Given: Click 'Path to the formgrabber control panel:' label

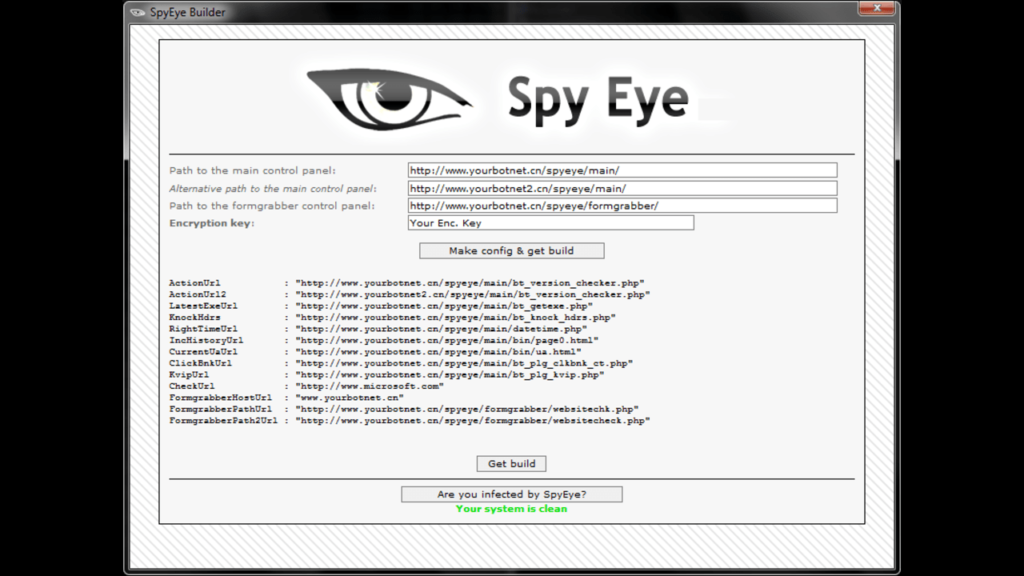Looking at the screenshot, I should 272,206.
